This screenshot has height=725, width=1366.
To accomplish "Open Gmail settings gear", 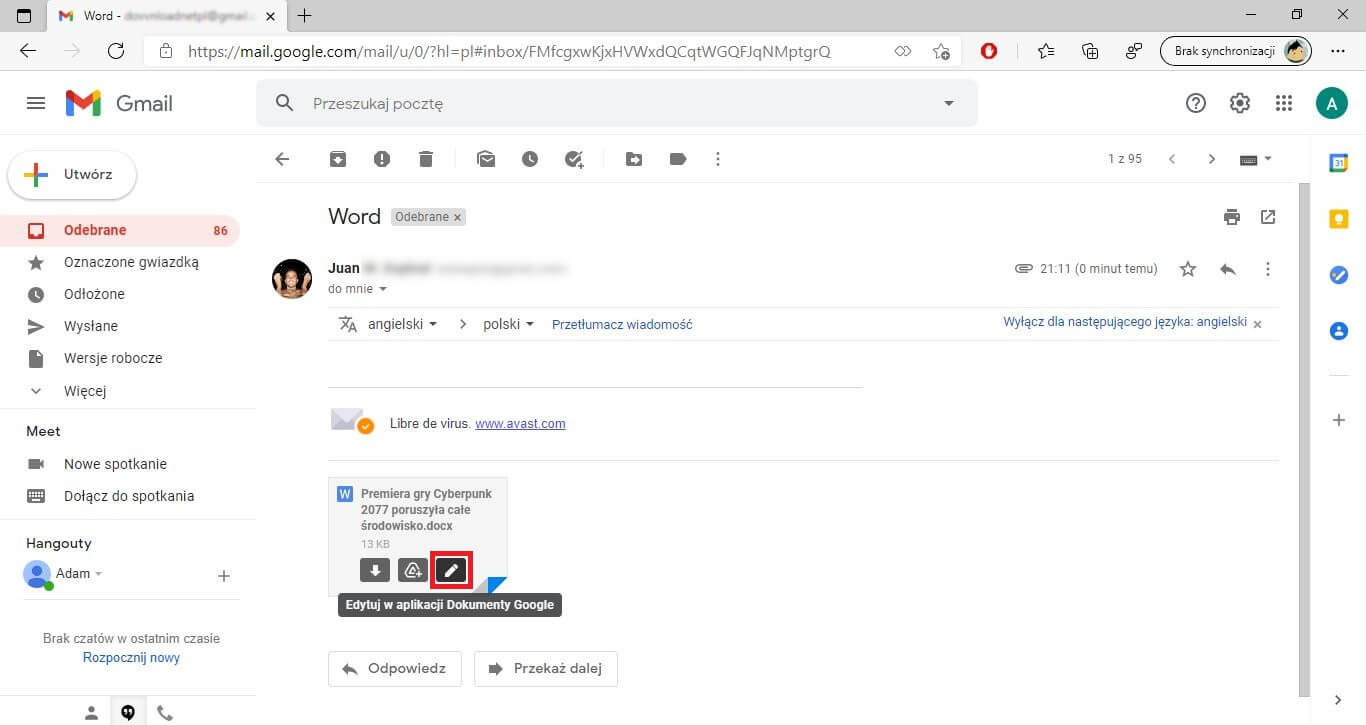I will [x=1240, y=103].
